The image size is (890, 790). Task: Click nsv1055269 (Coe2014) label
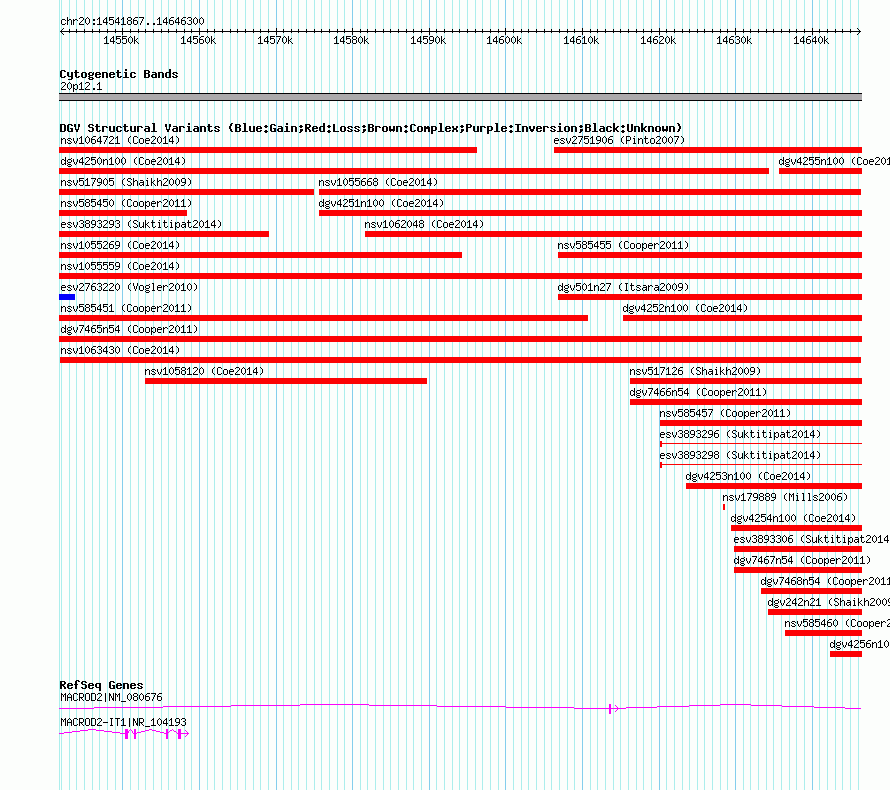(120, 245)
